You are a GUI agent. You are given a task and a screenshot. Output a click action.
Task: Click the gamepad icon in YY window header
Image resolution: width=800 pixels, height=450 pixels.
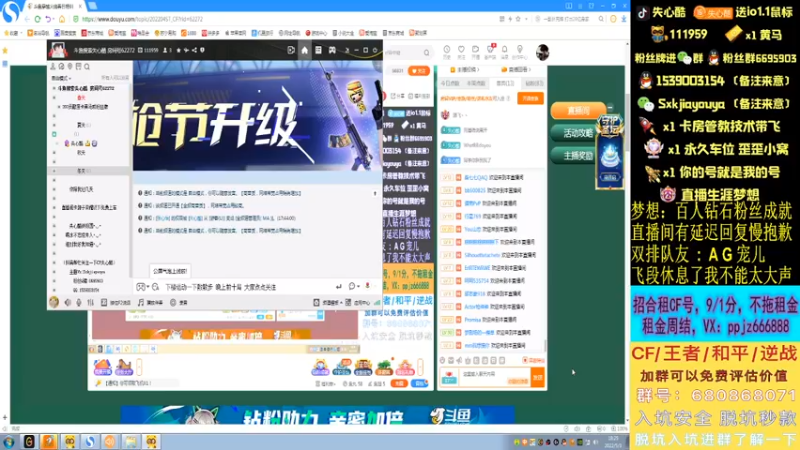(332, 50)
